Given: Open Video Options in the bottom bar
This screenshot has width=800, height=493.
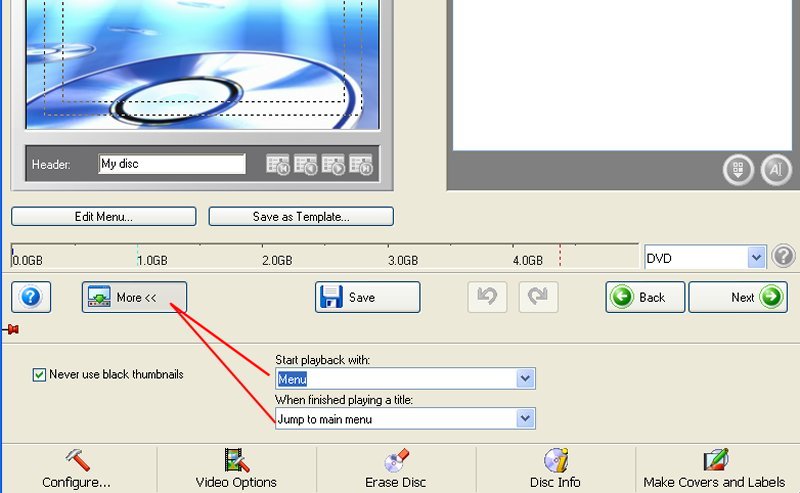Looking at the screenshot, I should point(236,470).
